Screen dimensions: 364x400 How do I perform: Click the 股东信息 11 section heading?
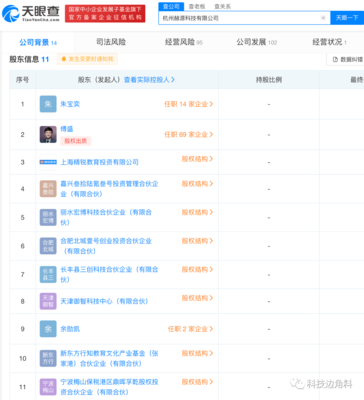point(29,59)
